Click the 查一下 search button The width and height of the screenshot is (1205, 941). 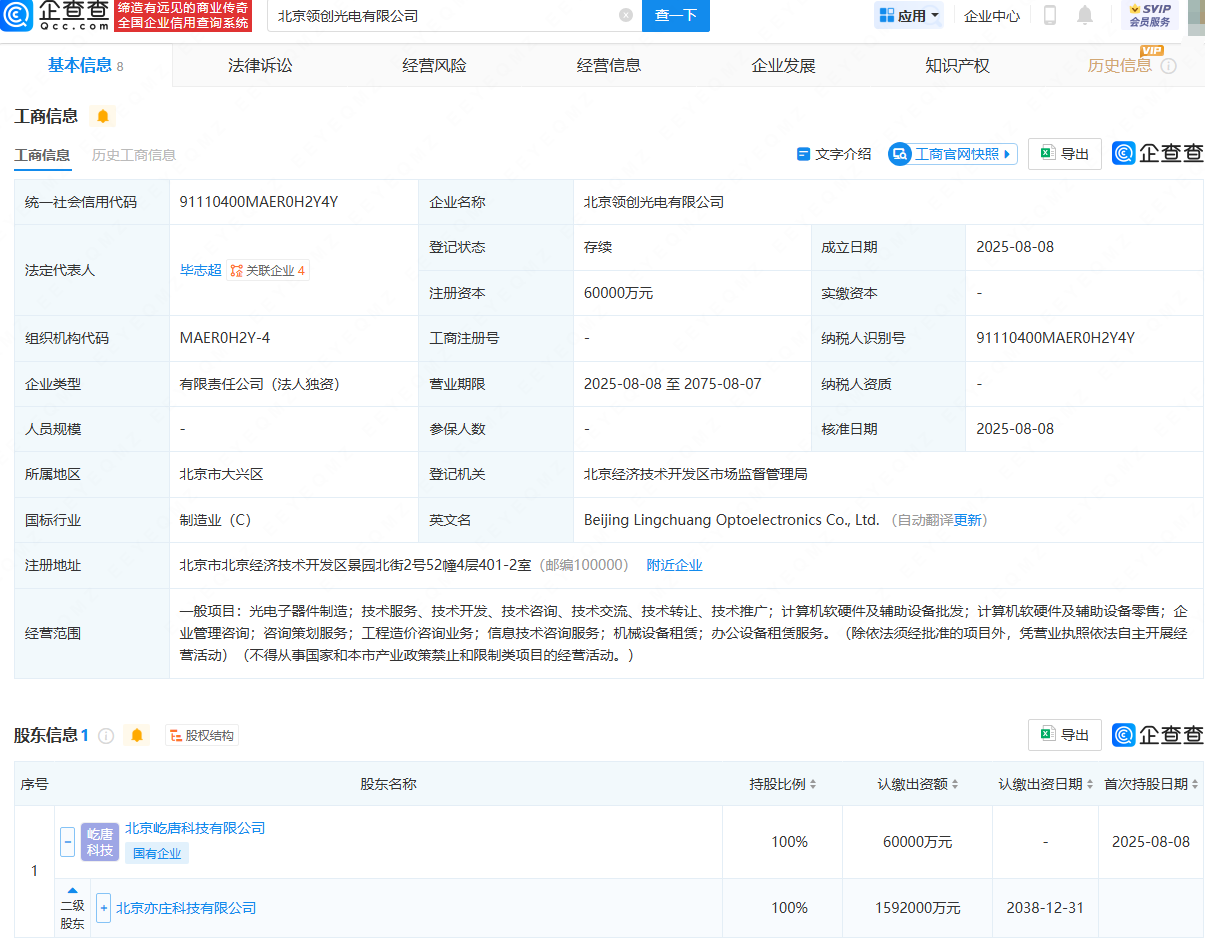pyautogui.click(x=676, y=16)
